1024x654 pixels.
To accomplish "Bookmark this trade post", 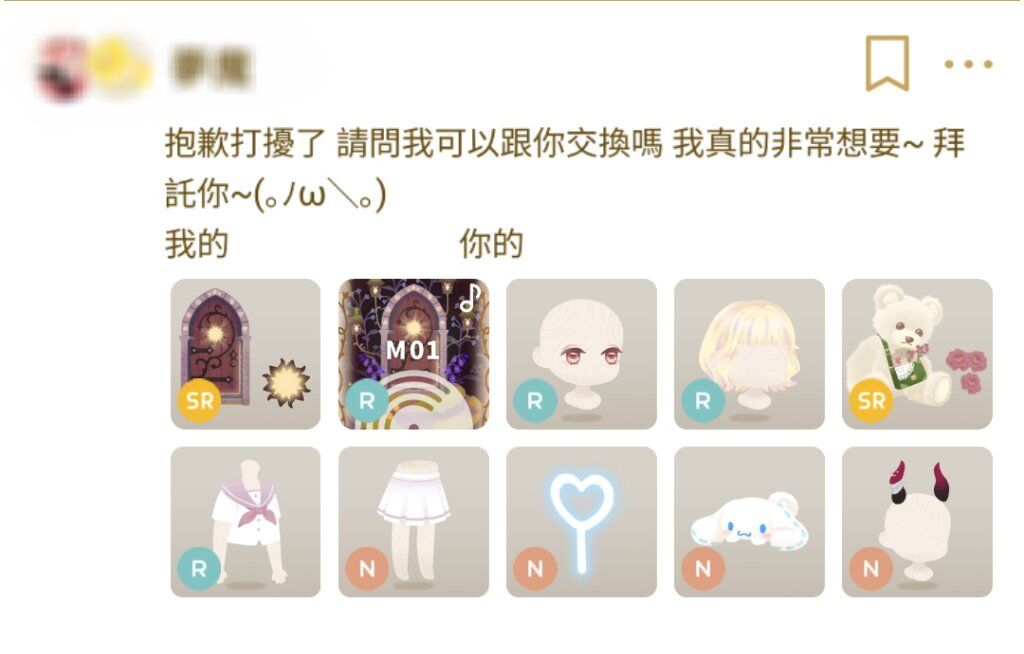I will click(x=887, y=63).
